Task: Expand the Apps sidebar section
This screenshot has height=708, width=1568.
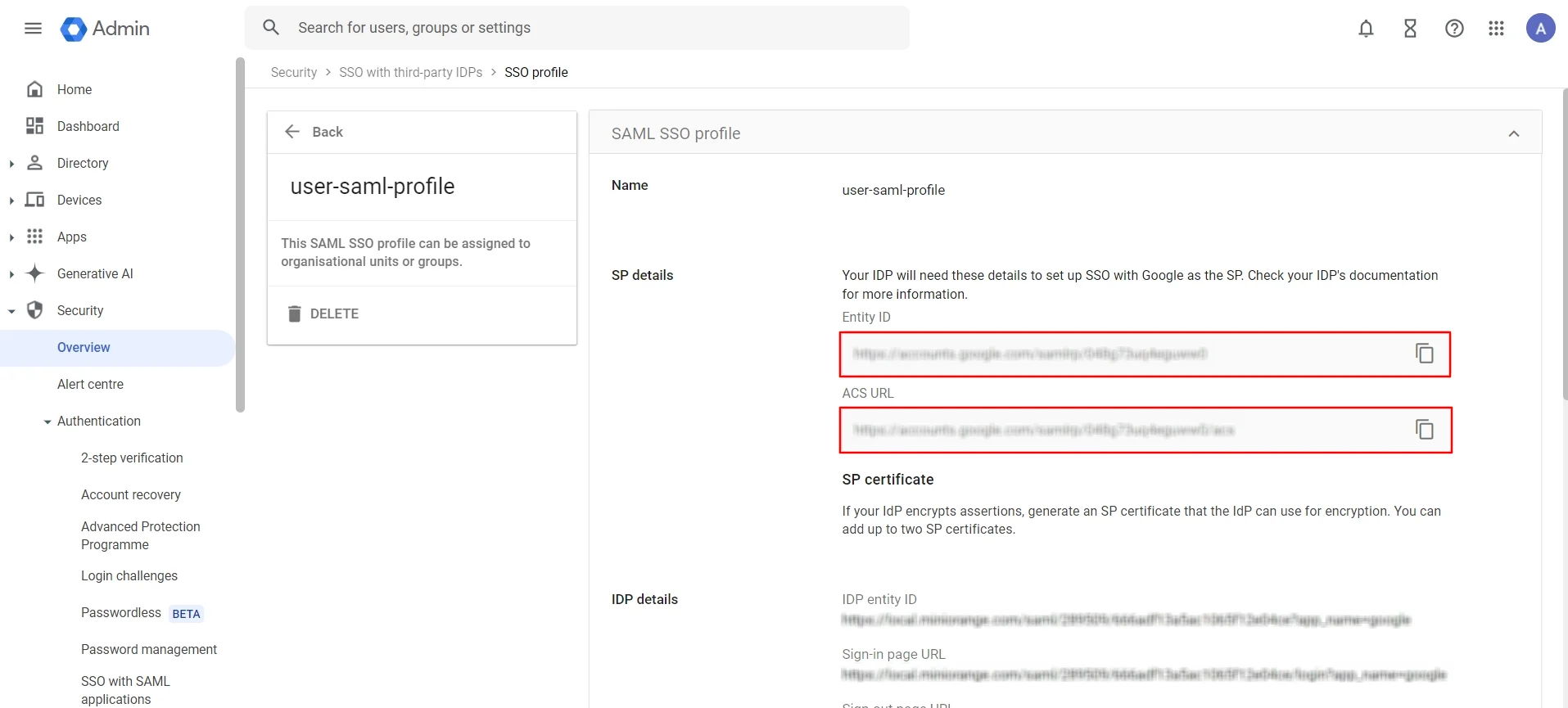Action: (11, 237)
